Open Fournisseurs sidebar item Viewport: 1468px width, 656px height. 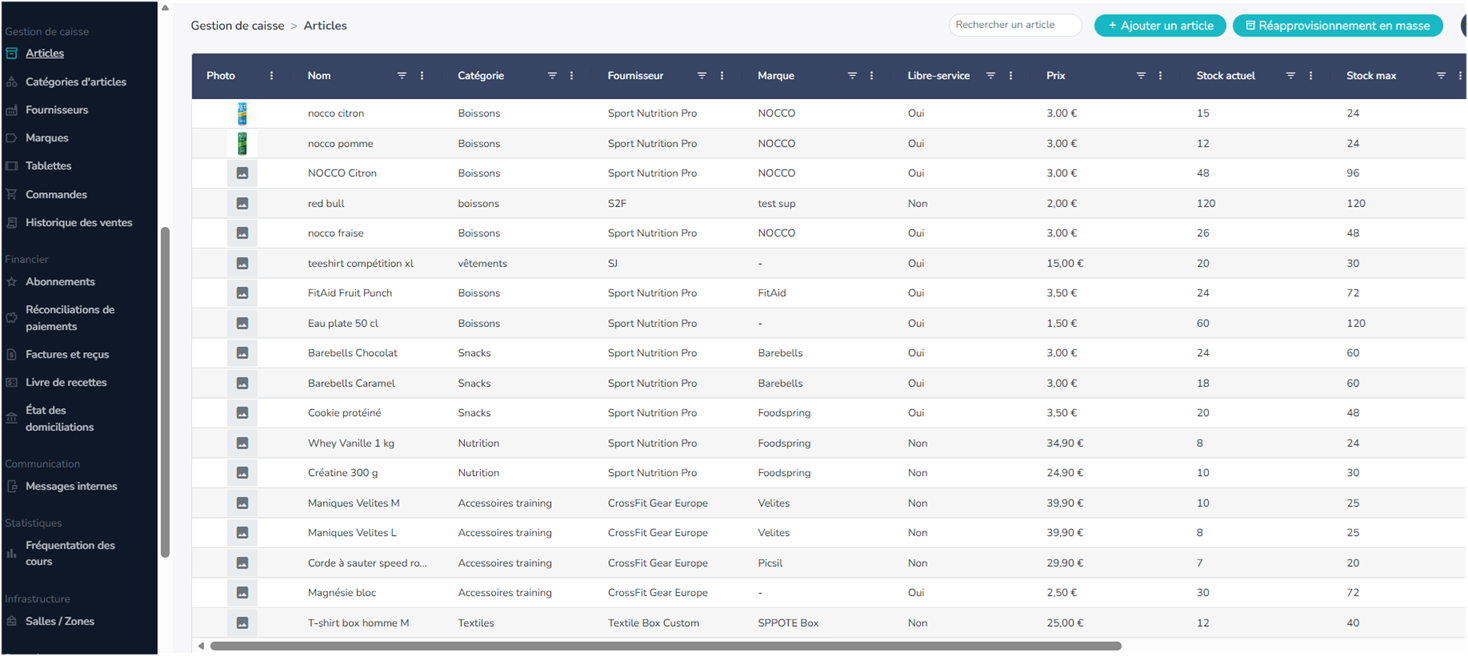click(57, 110)
